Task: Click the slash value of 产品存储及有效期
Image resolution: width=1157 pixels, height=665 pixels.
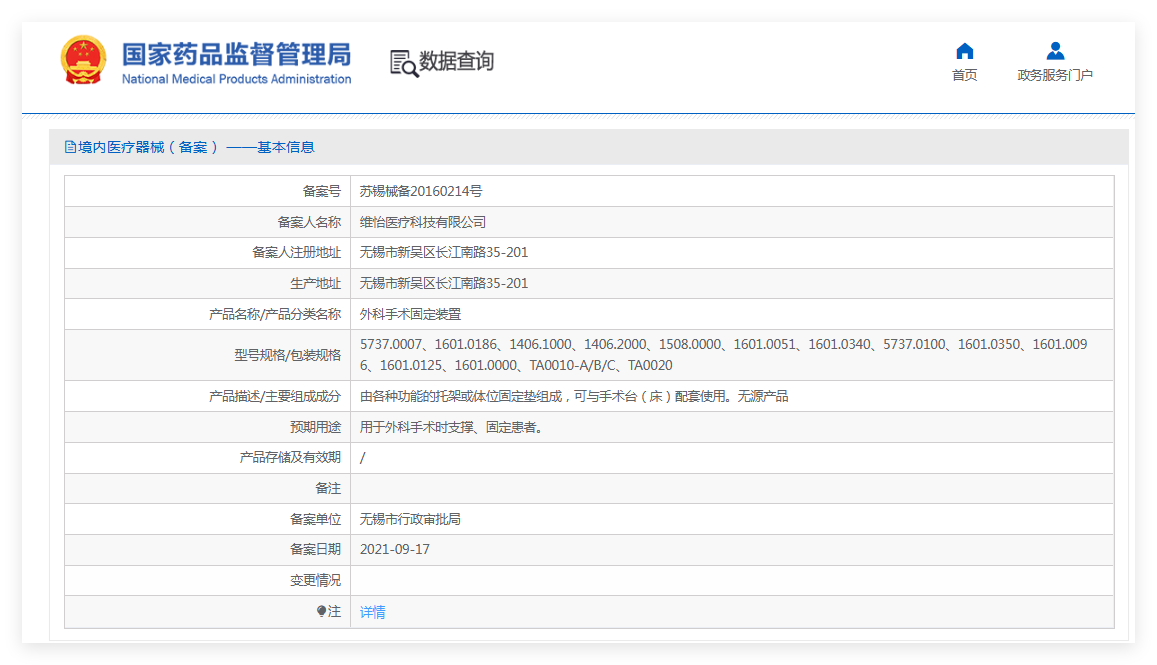Action: [362, 458]
